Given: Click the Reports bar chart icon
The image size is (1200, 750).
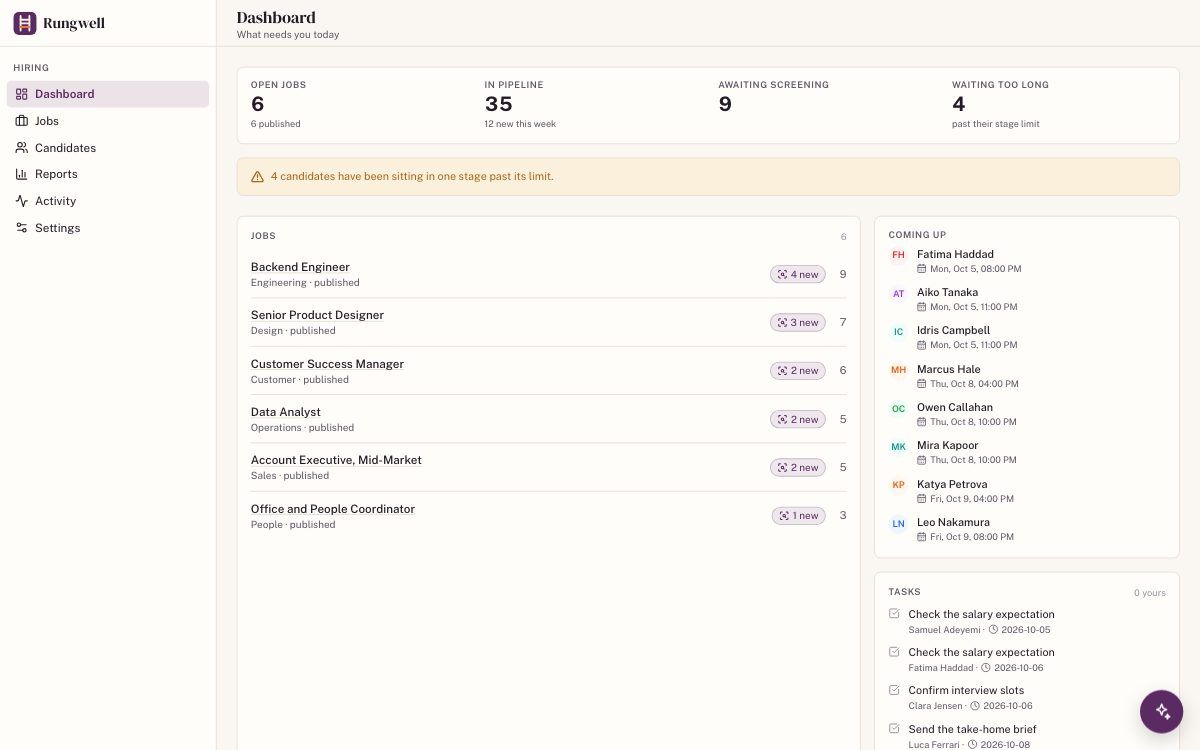Looking at the screenshot, I should (x=22, y=174).
